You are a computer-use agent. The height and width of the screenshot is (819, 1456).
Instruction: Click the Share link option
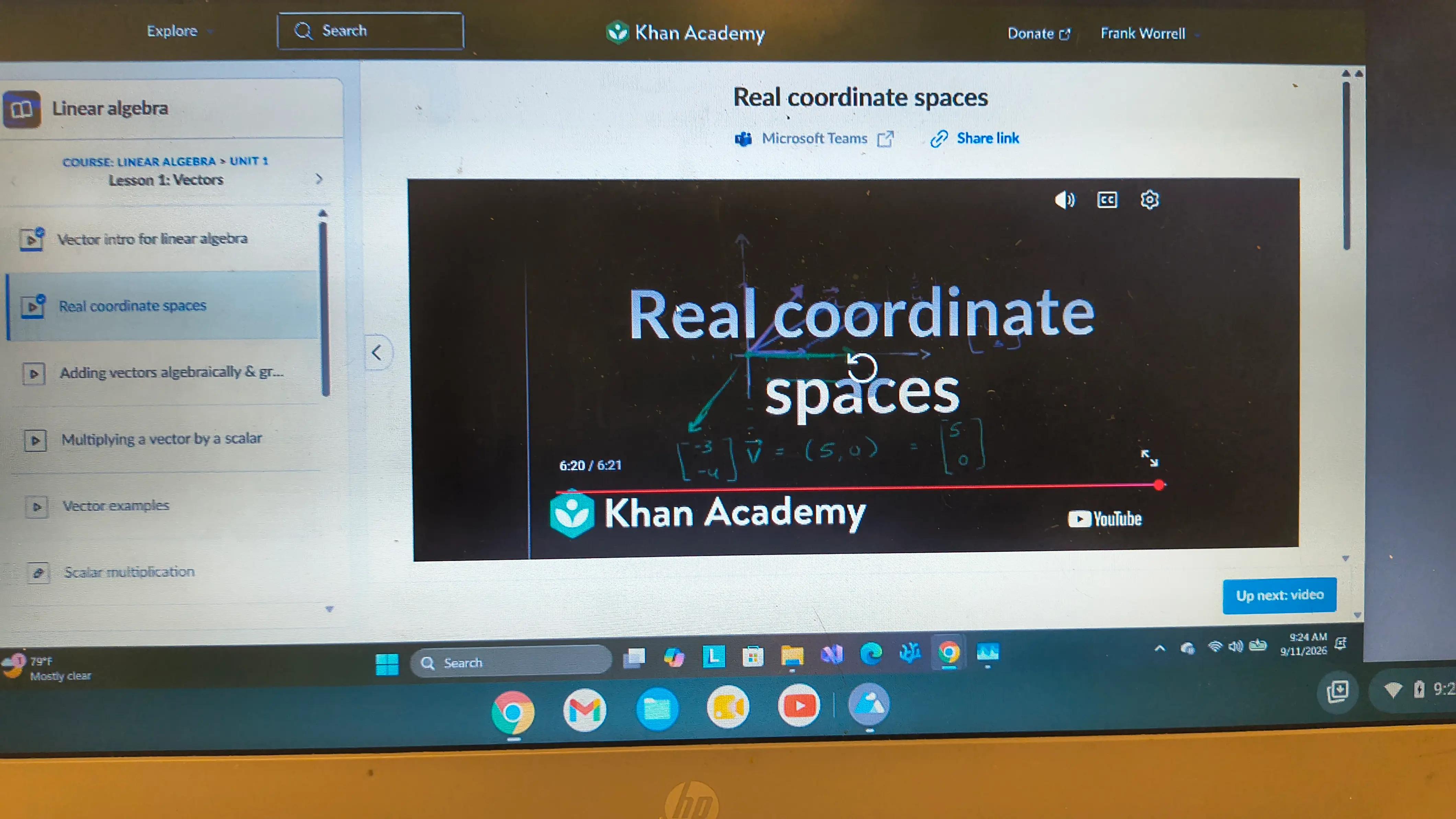pyautogui.click(x=975, y=138)
